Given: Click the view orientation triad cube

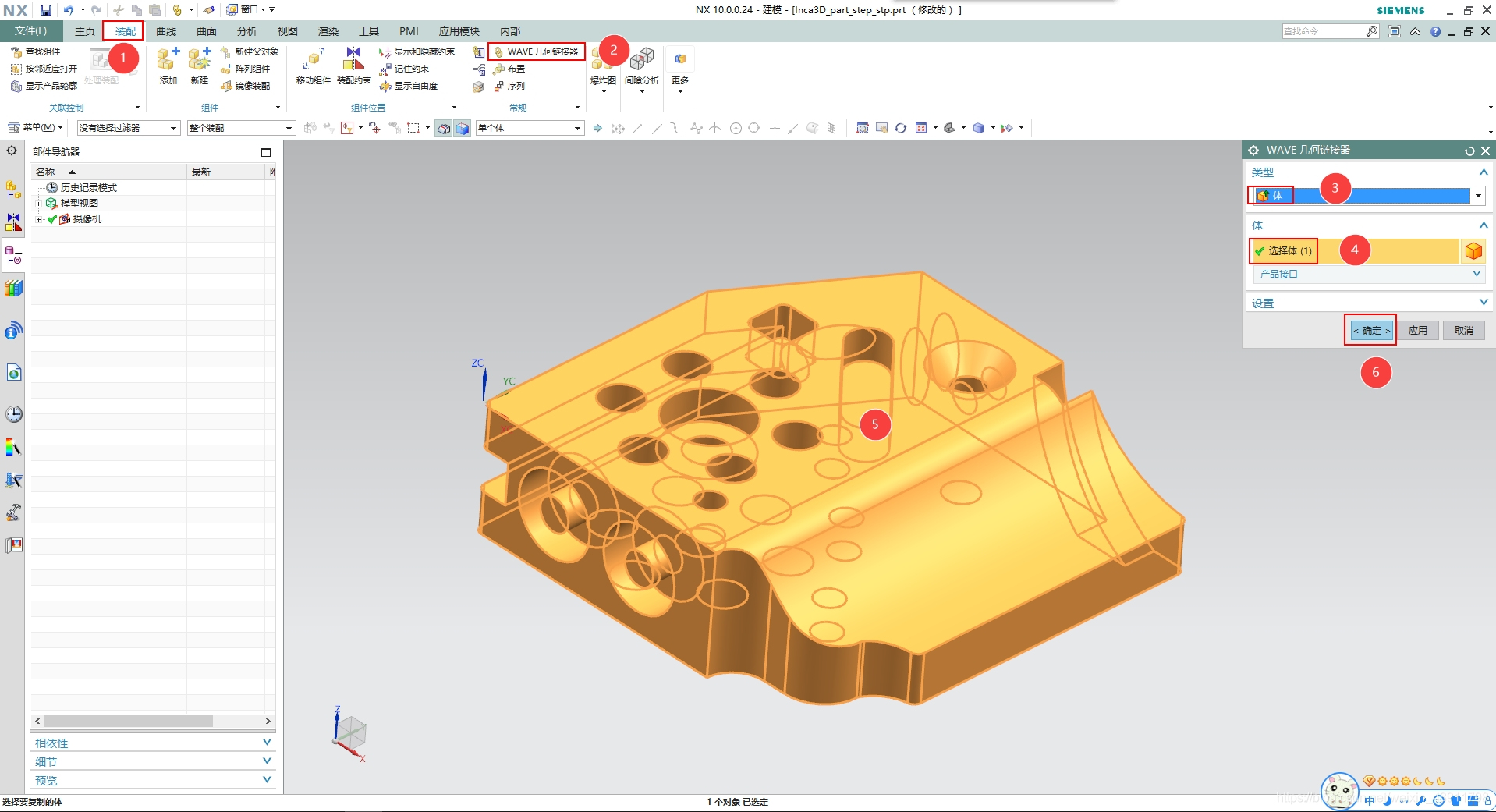Looking at the screenshot, I should (x=350, y=732).
